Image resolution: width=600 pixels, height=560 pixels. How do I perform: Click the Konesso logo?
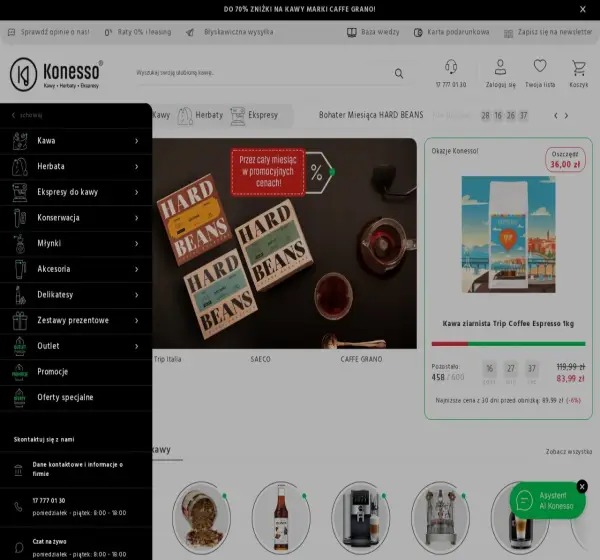tap(56, 75)
